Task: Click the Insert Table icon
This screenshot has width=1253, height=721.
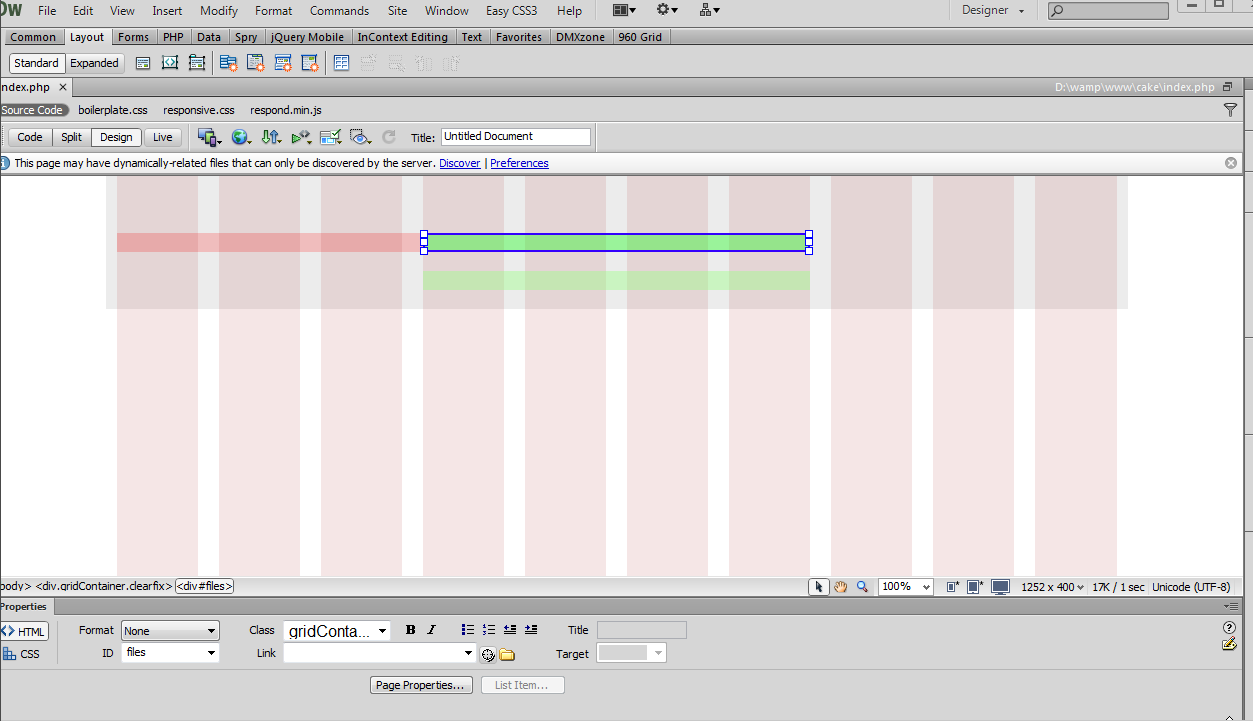Action: click(342, 63)
